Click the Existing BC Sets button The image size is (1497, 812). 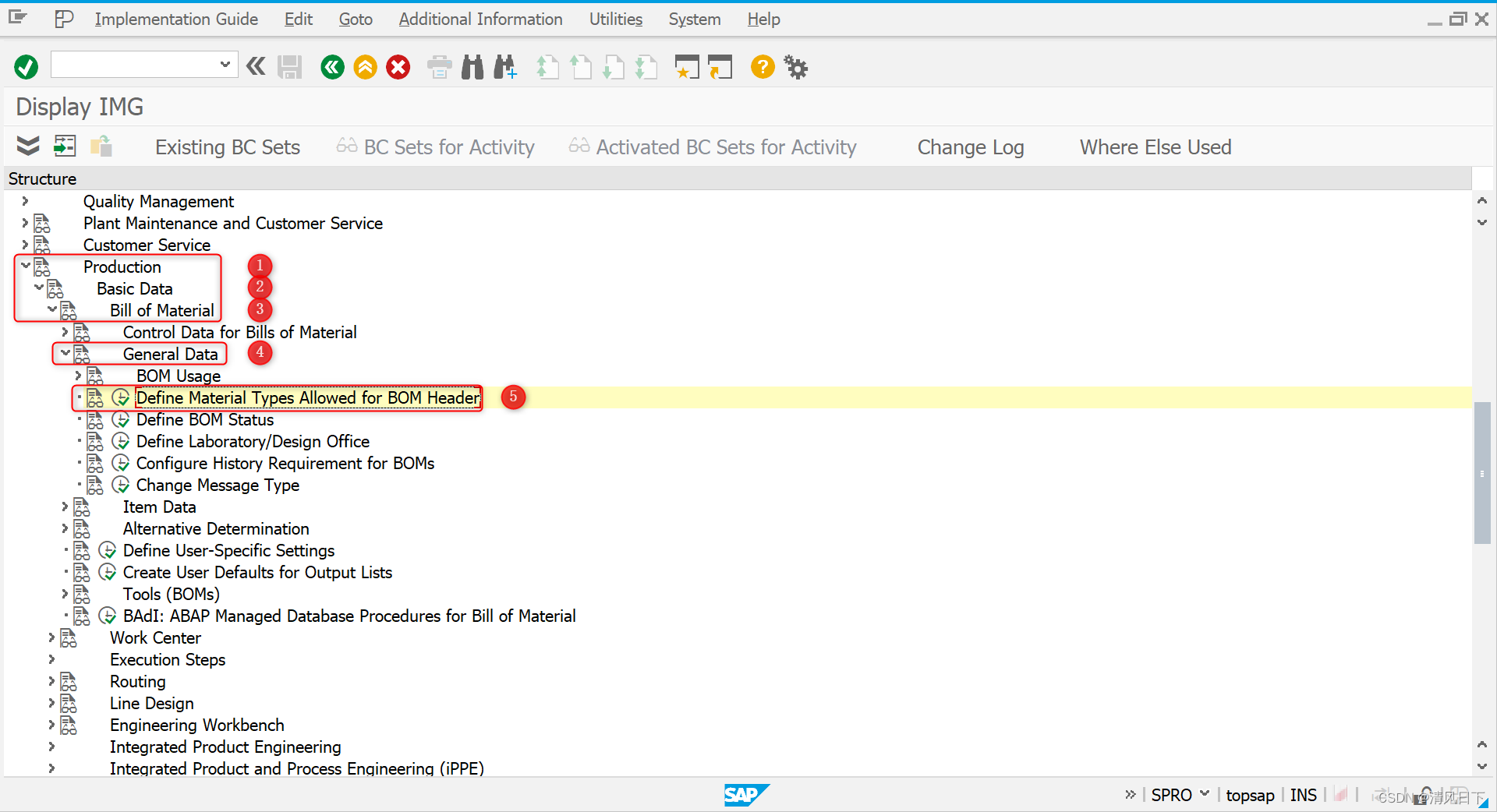(228, 147)
